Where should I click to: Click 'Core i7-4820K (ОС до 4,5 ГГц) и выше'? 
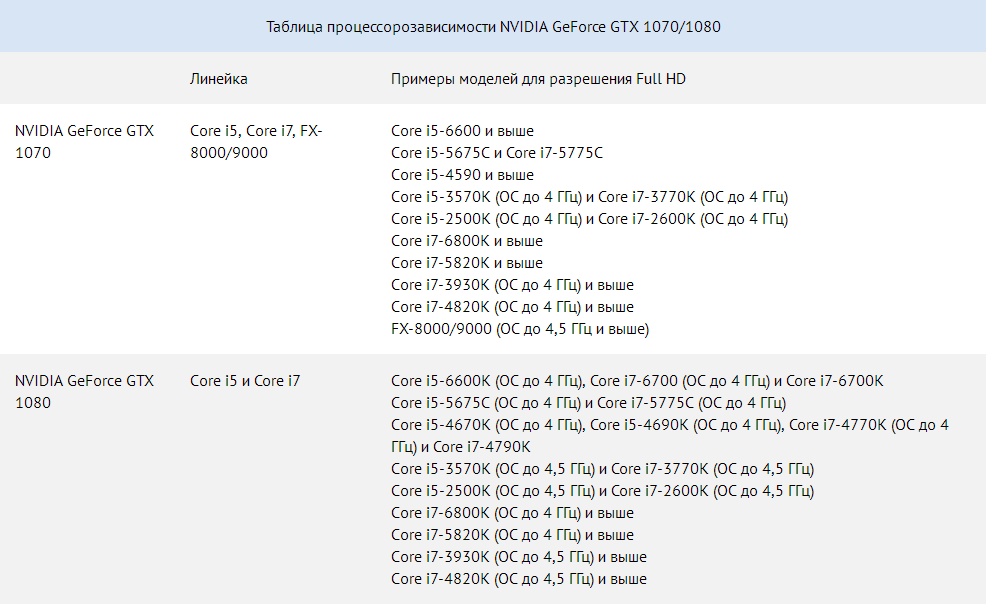pos(519,579)
